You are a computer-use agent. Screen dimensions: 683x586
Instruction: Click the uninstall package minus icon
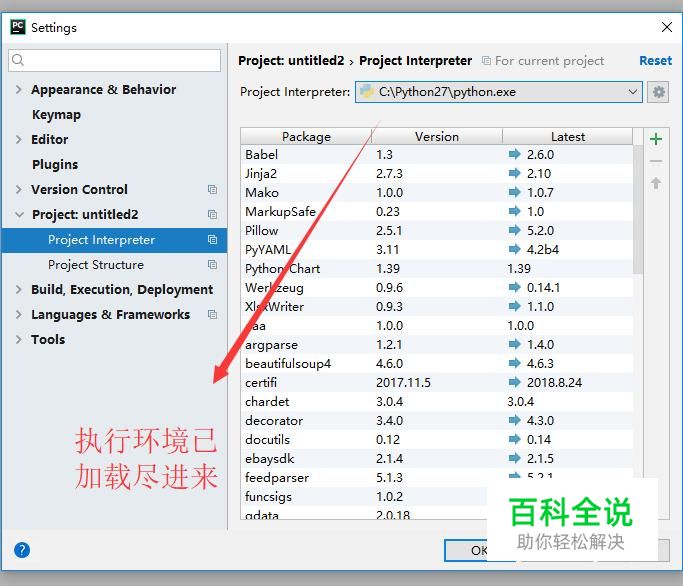pos(656,161)
